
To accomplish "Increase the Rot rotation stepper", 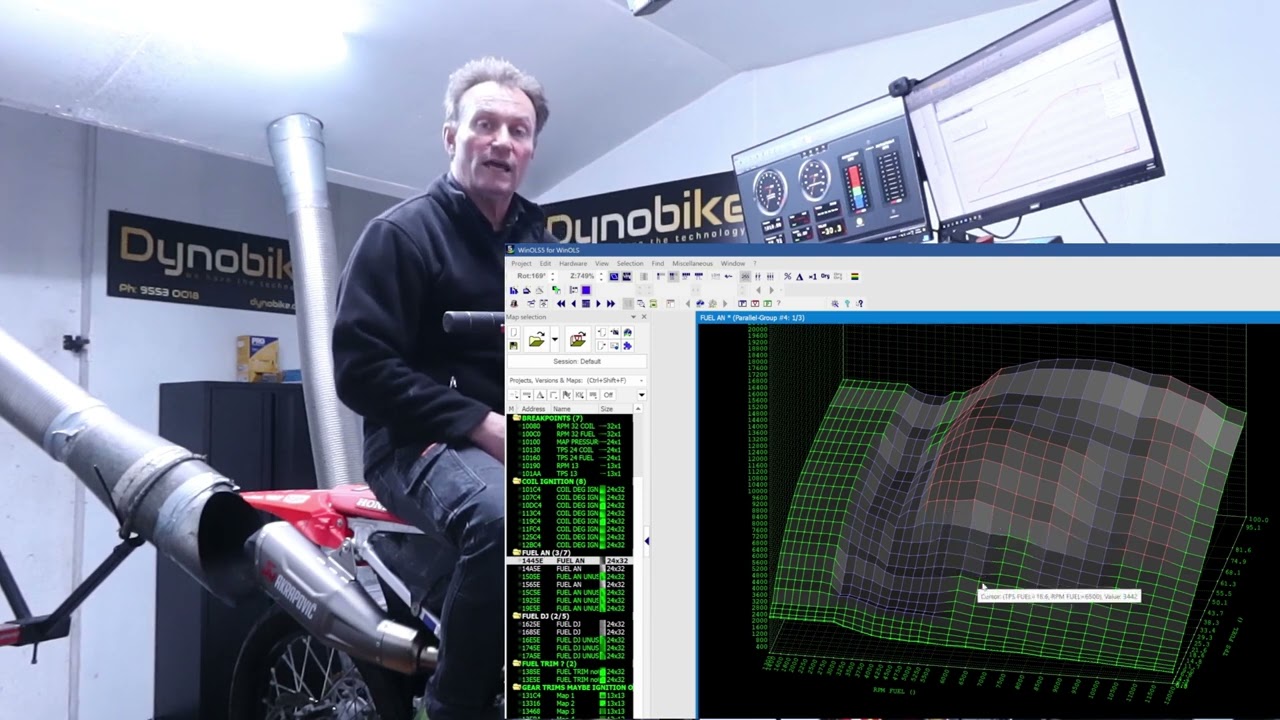I will tap(553, 273).
